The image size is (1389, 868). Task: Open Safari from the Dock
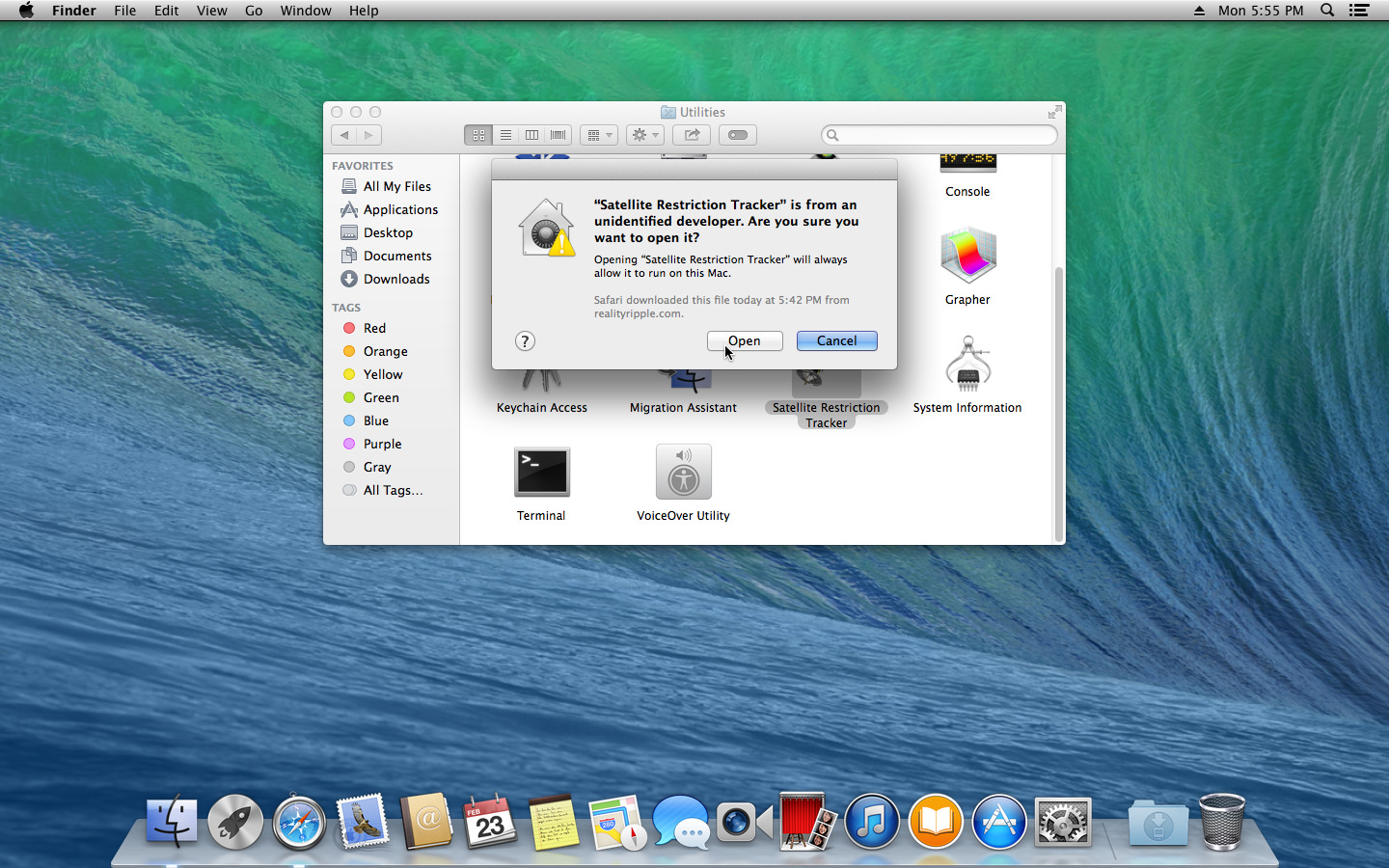pyautogui.click(x=298, y=822)
